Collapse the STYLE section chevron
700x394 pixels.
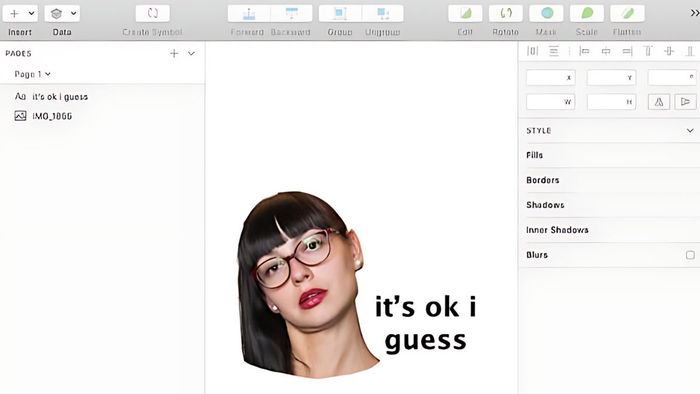[x=690, y=131]
